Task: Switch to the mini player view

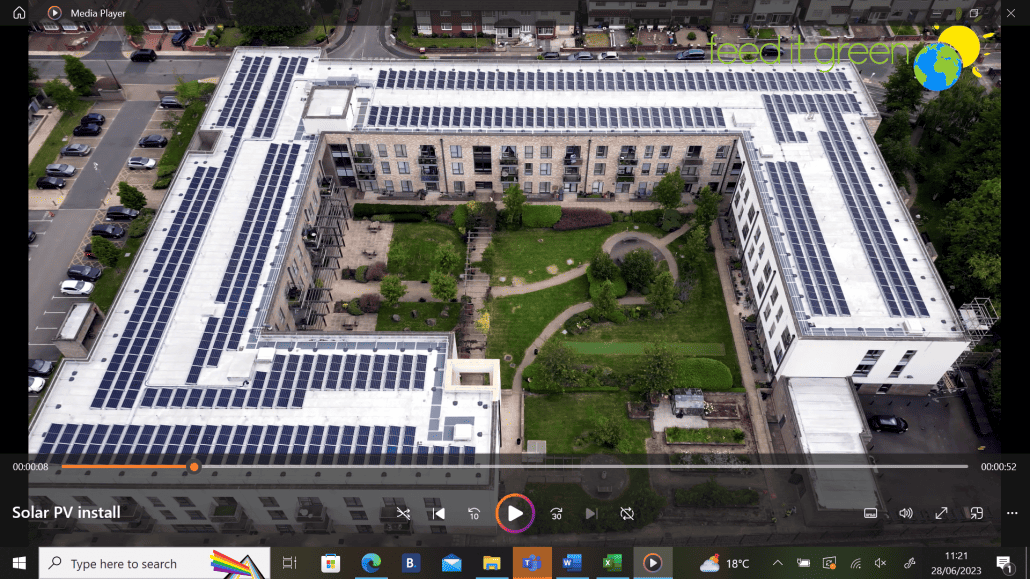Action: click(977, 513)
